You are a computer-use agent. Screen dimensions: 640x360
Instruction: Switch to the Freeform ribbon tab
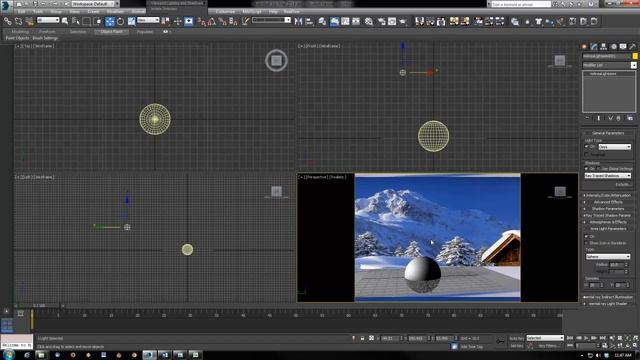click(47, 31)
